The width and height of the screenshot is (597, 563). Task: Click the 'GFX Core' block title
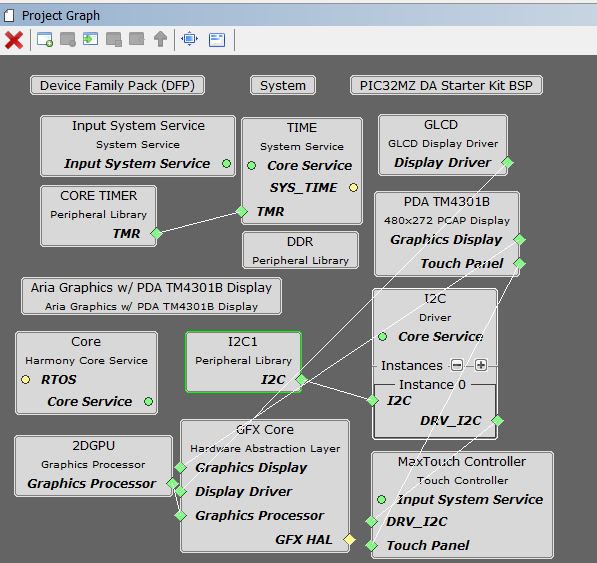(x=265, y=430)
